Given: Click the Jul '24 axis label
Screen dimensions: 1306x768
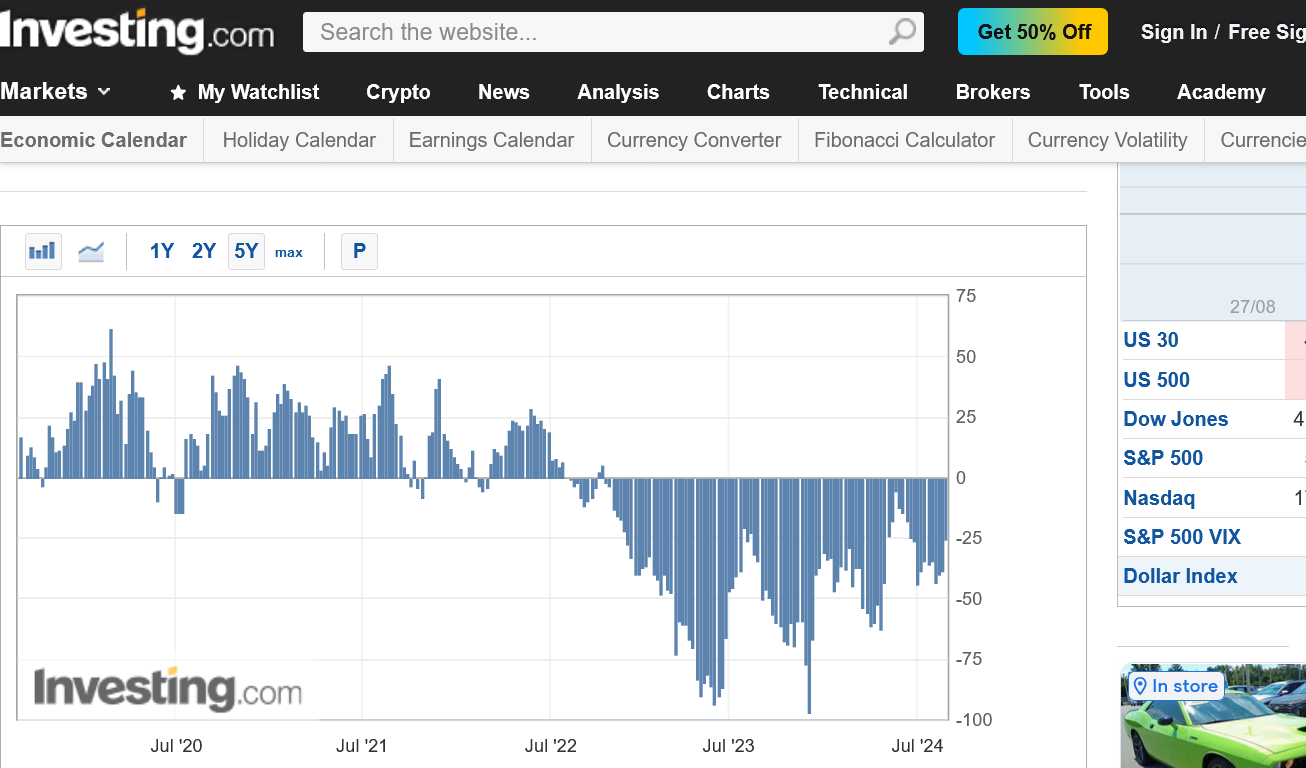Looking at the screenshot, I should pos(917,746).
